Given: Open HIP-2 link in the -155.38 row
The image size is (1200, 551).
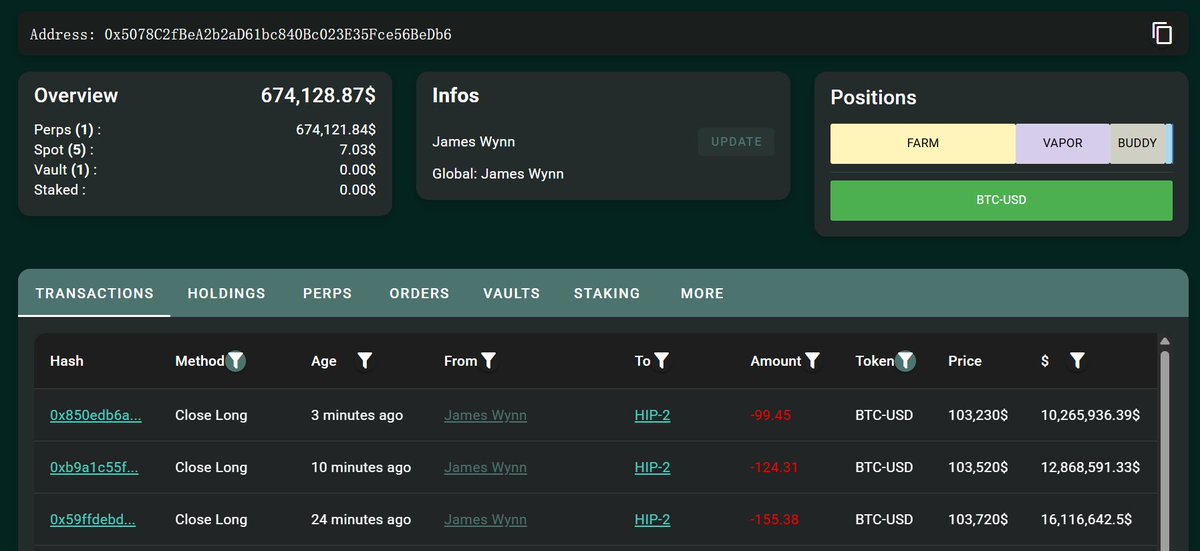Looking at the screenshot, I should click(652, 519).
